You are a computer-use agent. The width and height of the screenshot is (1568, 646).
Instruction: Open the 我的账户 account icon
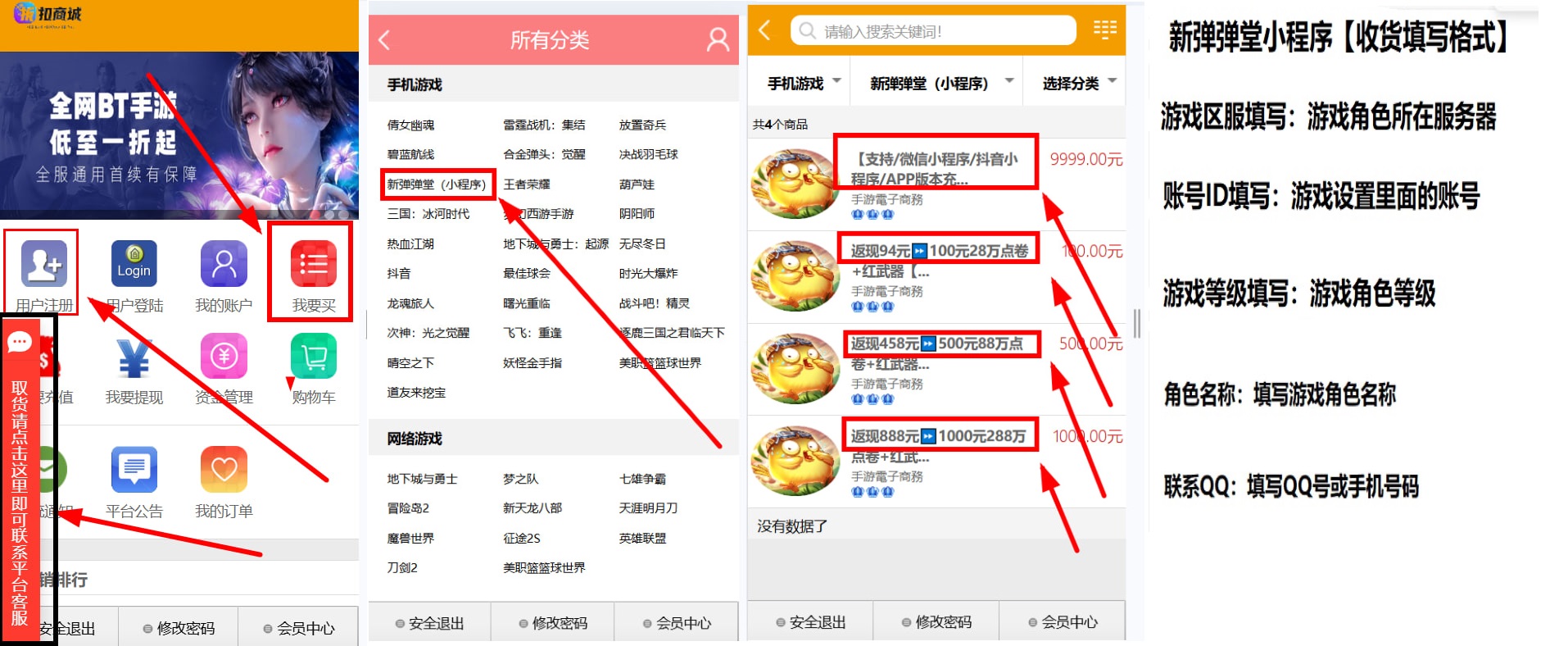pos(224,264)
